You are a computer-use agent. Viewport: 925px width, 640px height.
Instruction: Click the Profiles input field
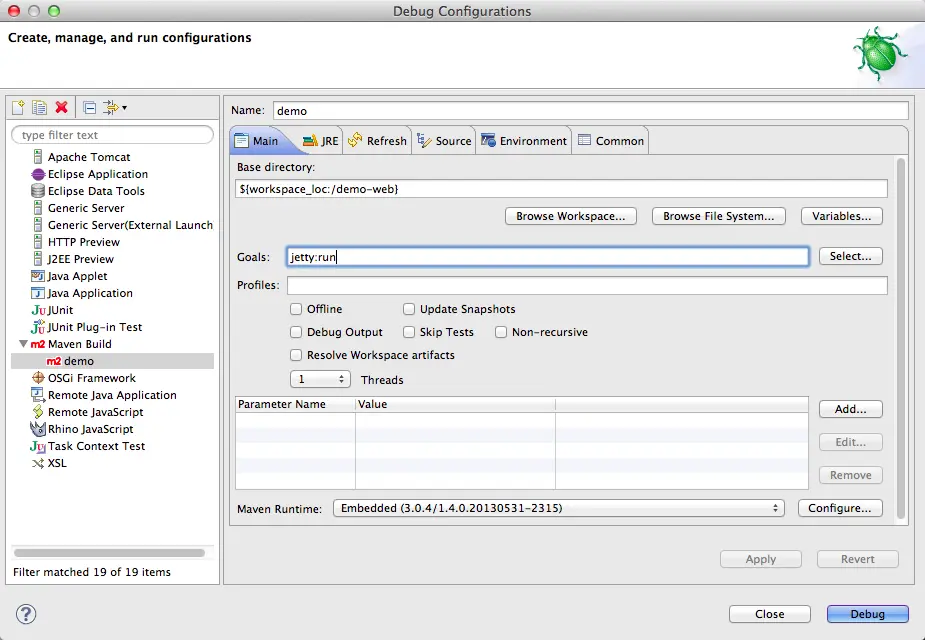587,285
